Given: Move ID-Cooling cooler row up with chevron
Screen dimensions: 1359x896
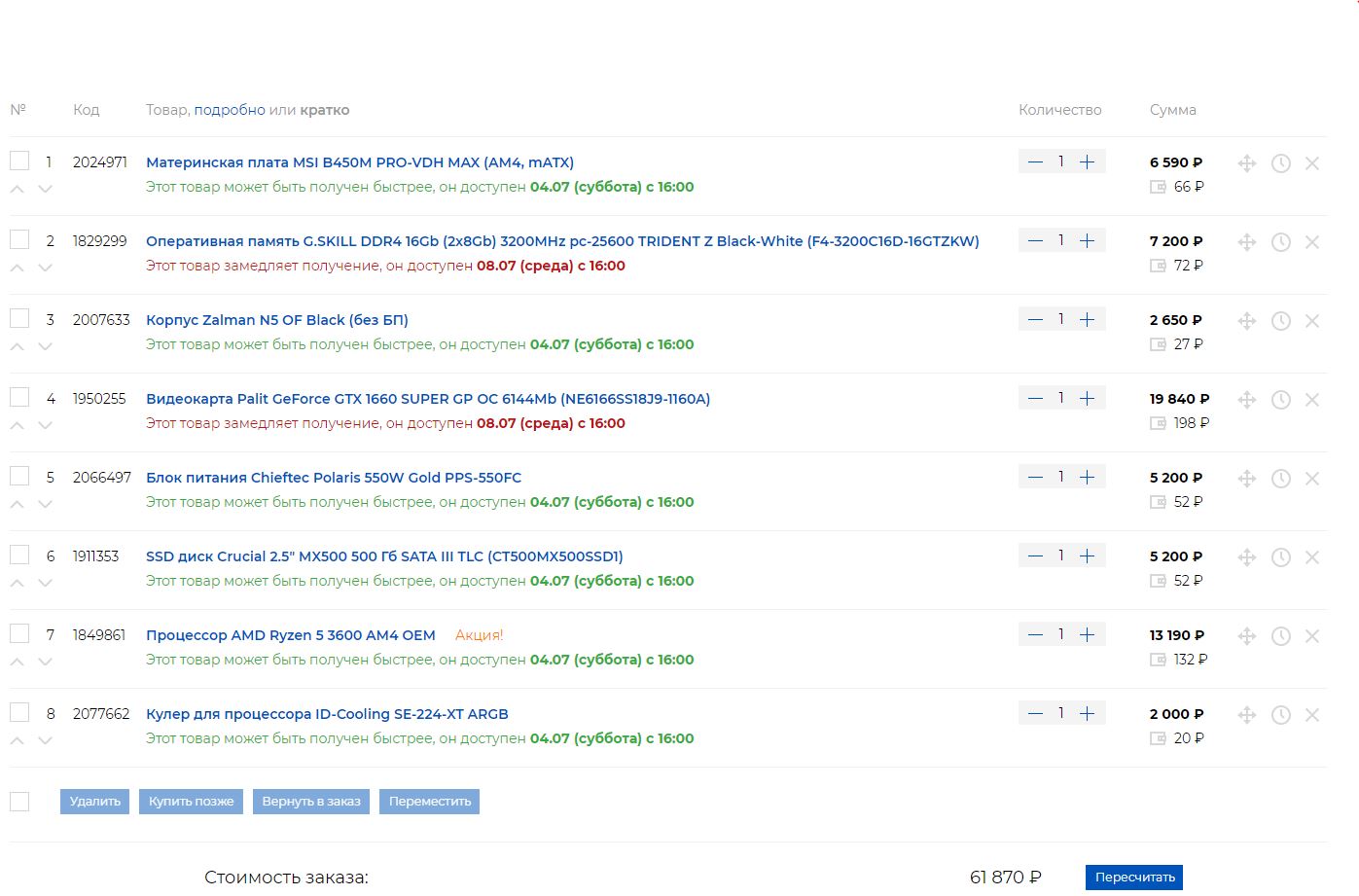Looking at the screenshot, I should pos(18,740).
